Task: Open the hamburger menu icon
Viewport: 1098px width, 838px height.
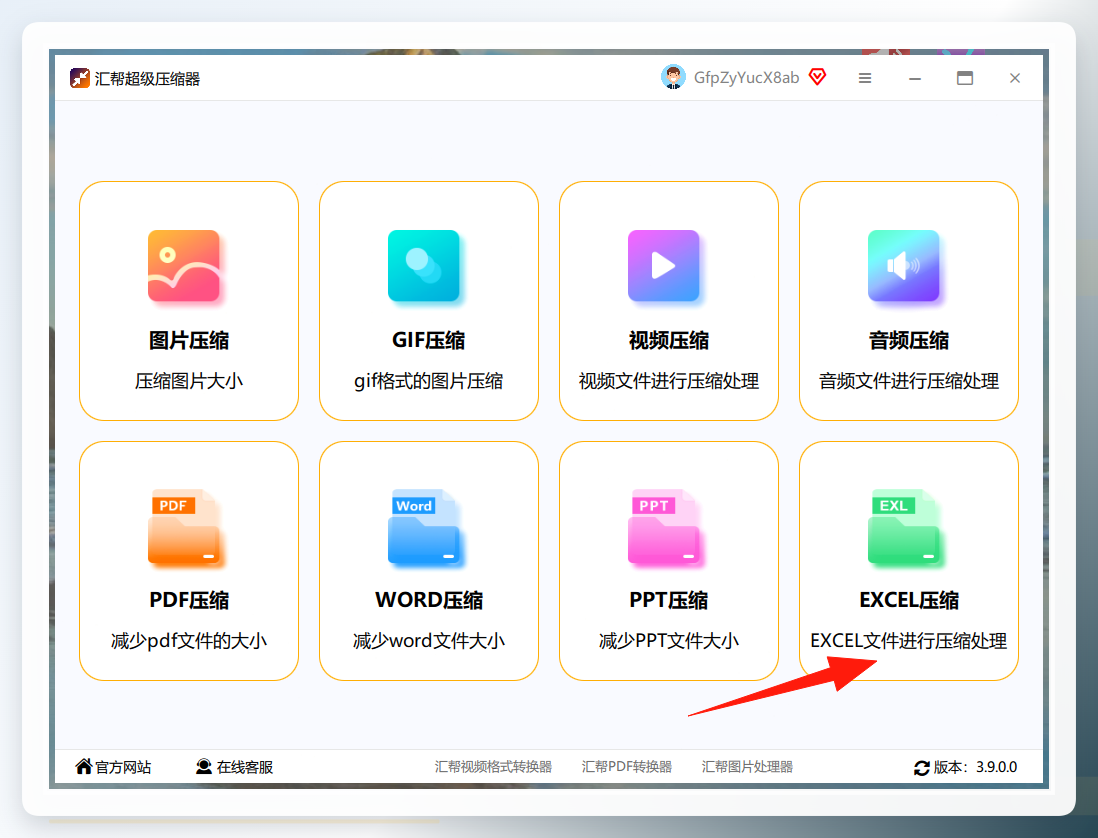Action: (x=865, y=78)
